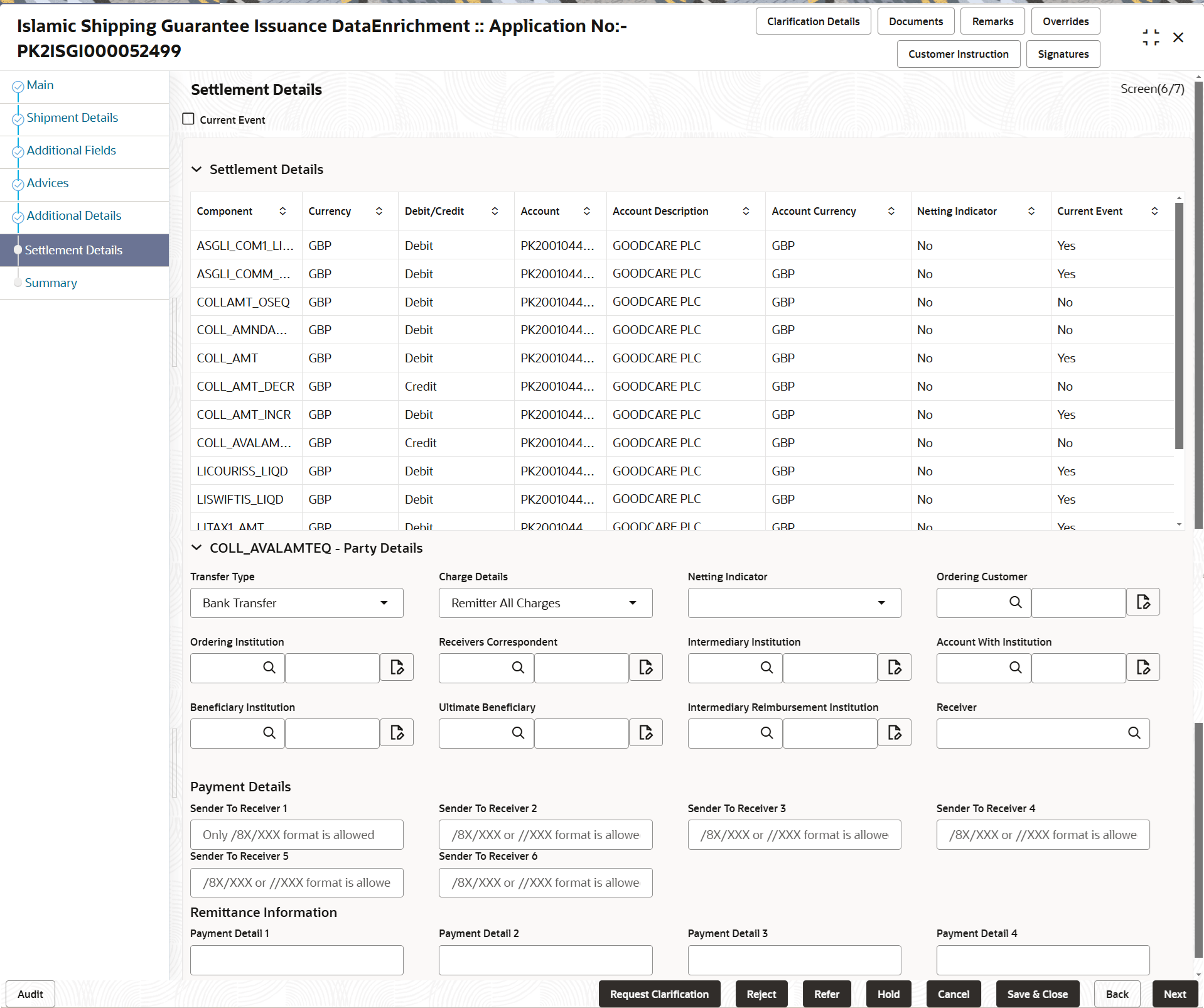Click the party details icon beside Intermediary Reimbursement Institution

click(x=895, y=732)
